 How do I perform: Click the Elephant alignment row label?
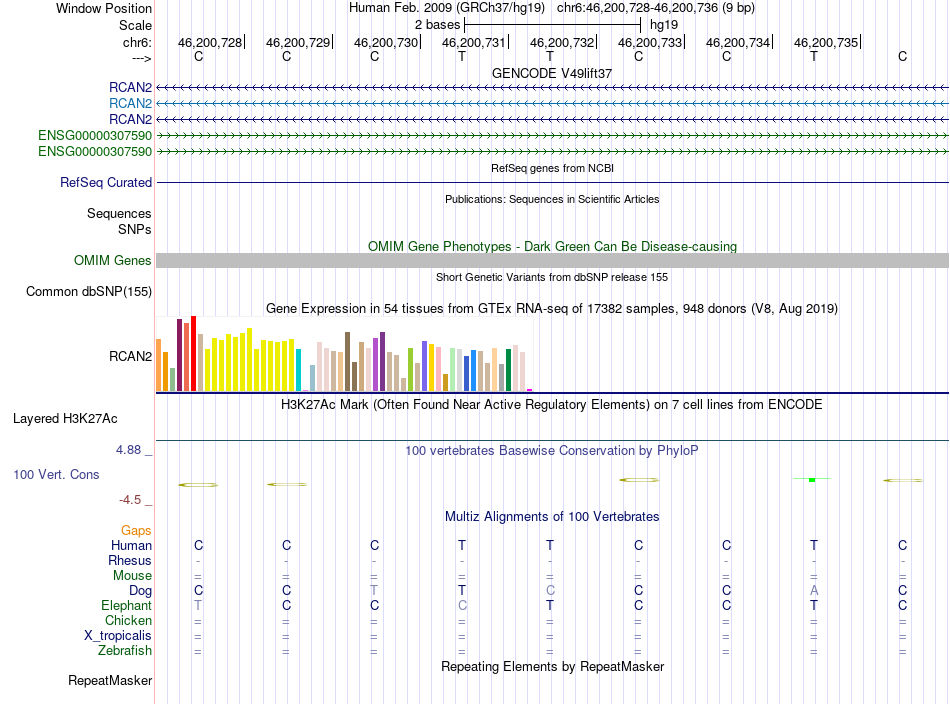tap(126, 606)
